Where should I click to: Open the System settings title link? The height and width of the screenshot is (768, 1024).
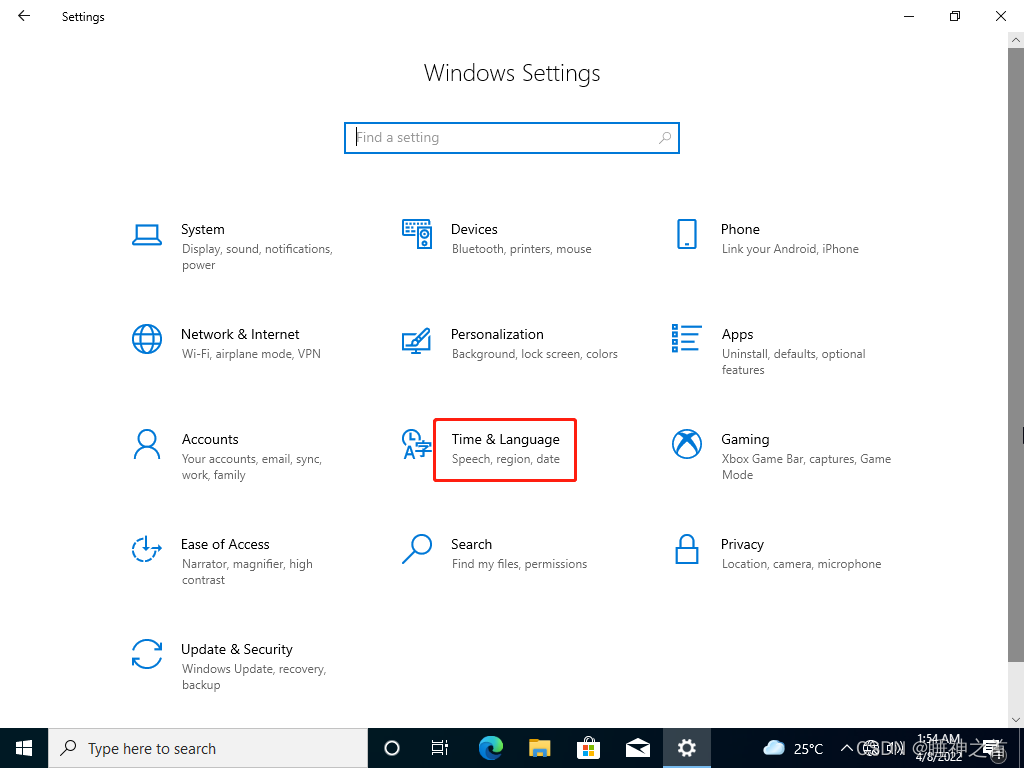pyautogui.click(x=202, y=229)
